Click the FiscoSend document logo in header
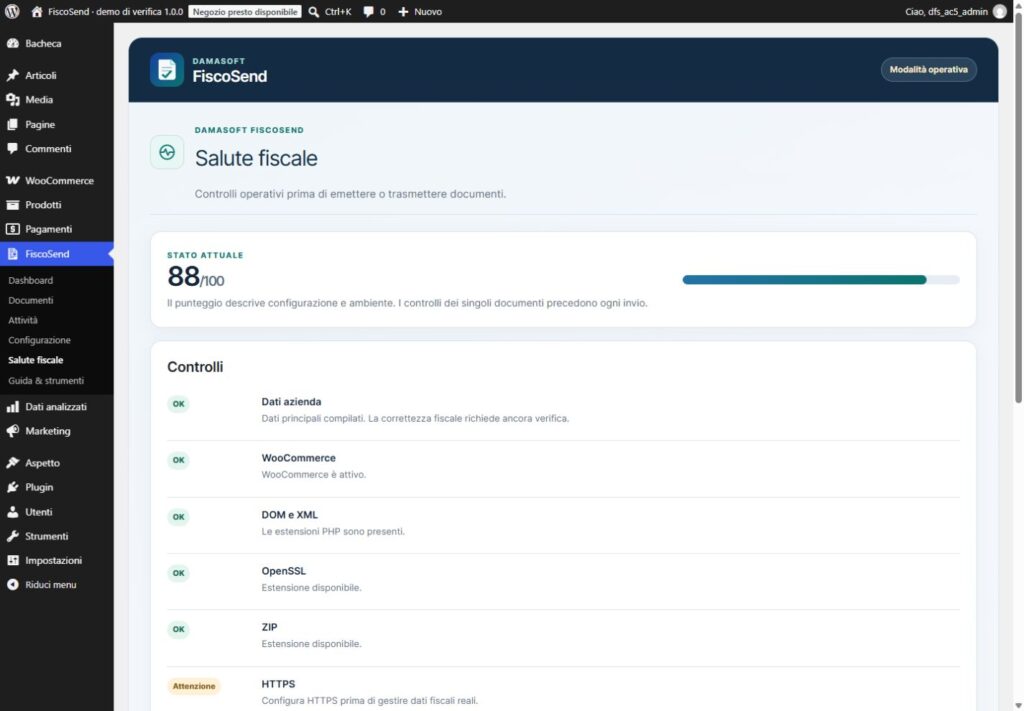Screen dimensions: 1024x711 (167, 70)
